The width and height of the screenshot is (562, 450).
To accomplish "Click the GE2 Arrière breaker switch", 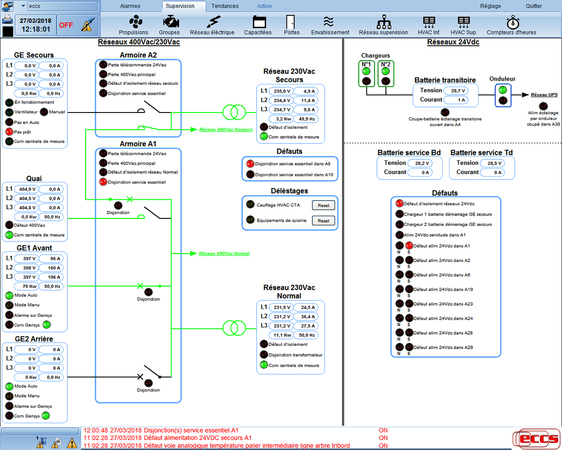I will tap(152, 372).
